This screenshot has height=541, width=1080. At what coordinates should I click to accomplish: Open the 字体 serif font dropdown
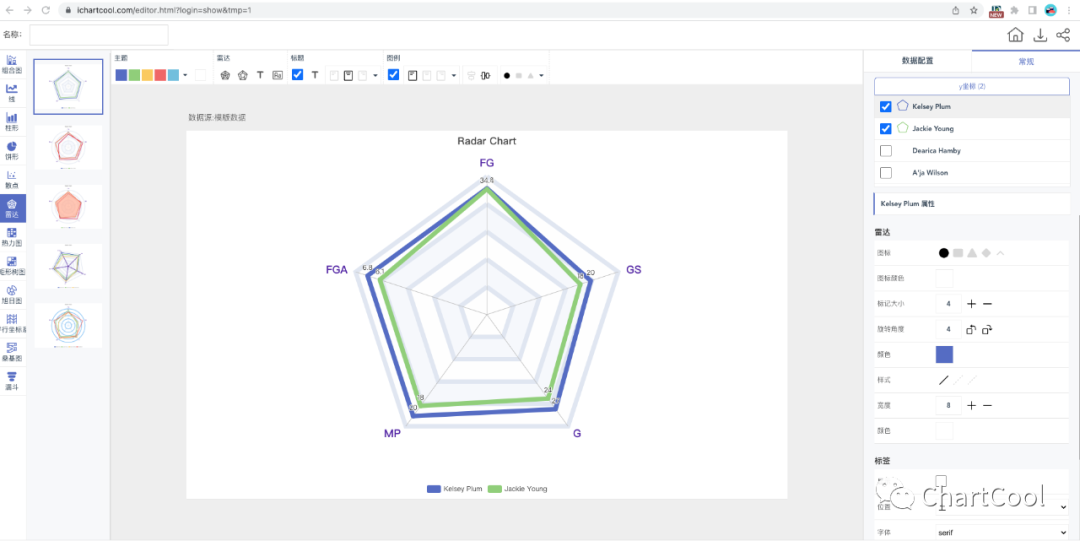[1002, 533]
